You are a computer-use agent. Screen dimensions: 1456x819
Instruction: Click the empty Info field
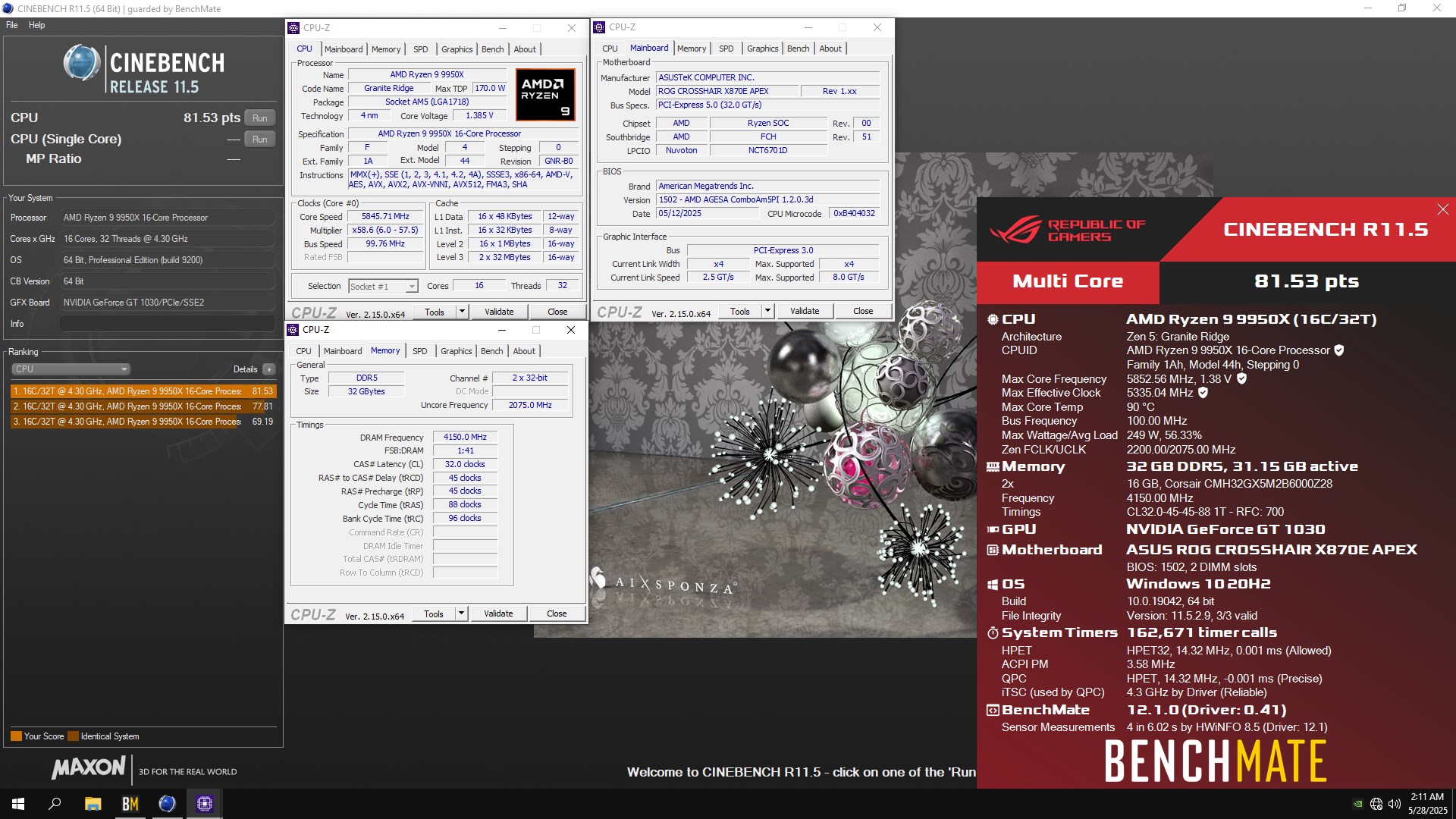(x=168, y=324)
